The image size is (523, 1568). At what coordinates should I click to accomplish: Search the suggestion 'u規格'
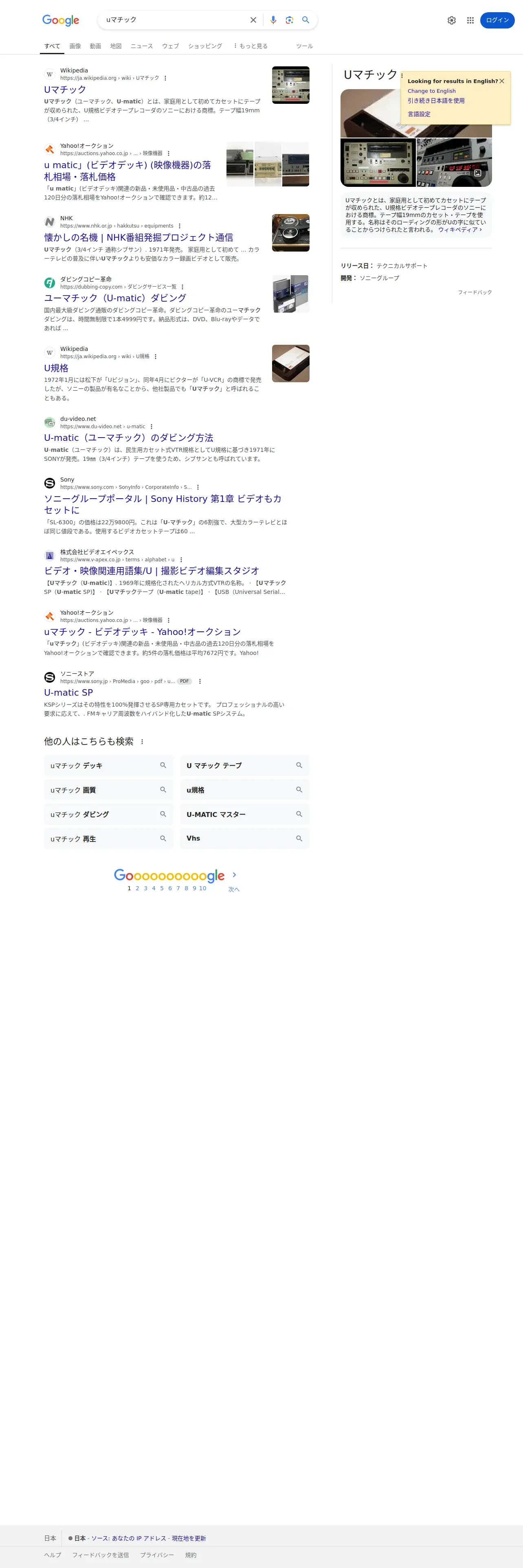point(245,790)
